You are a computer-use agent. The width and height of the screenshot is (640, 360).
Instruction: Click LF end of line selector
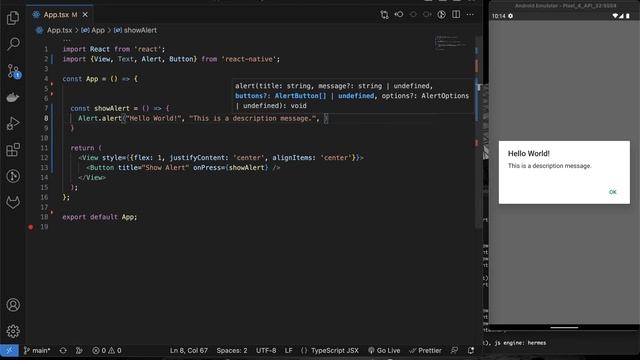288,350
